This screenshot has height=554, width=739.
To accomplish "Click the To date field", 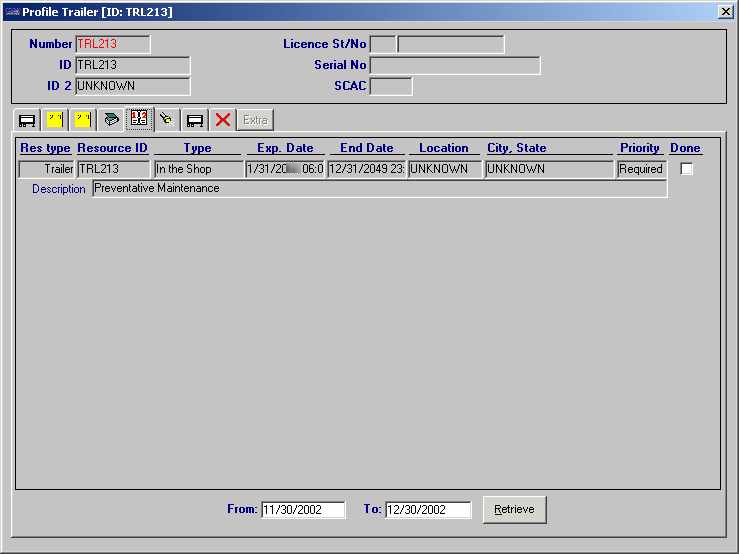I will pyautogui.click(x=427, y=510).
